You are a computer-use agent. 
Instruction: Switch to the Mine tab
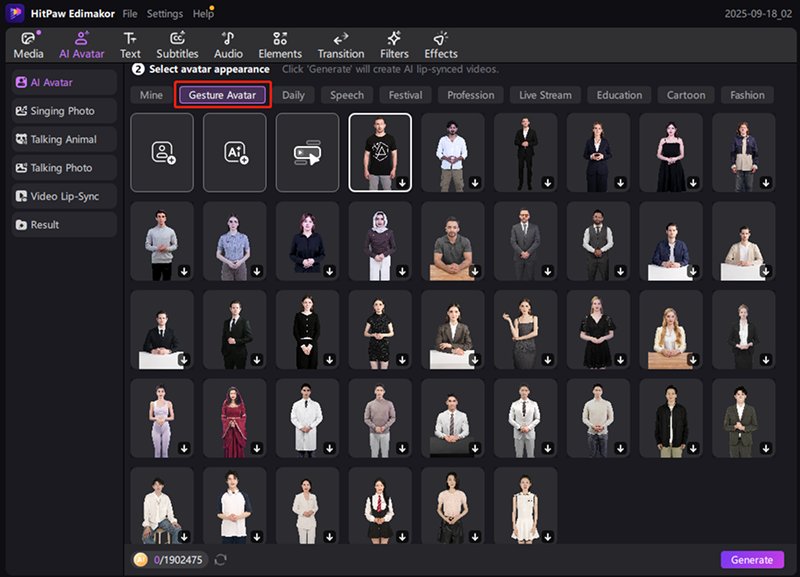tap(151, 95)
